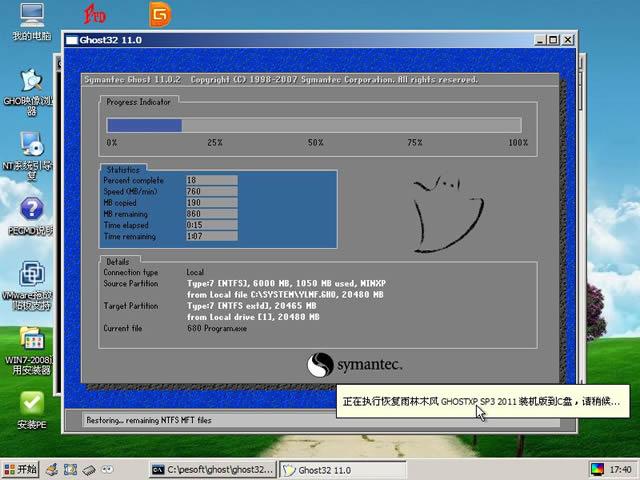Viewport: 640px width, 480px height.
Task: Click the second quick launch taskbar icon
Action: click(x=71, y=470)
